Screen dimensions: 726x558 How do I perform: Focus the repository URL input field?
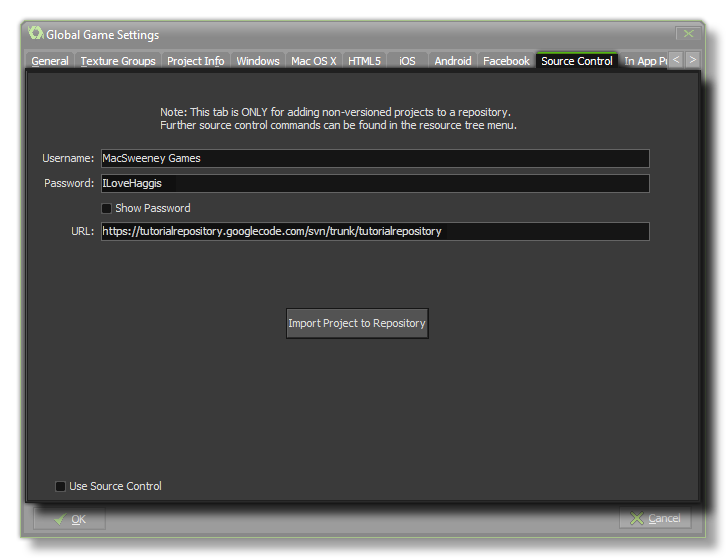[x=375, y=231]
